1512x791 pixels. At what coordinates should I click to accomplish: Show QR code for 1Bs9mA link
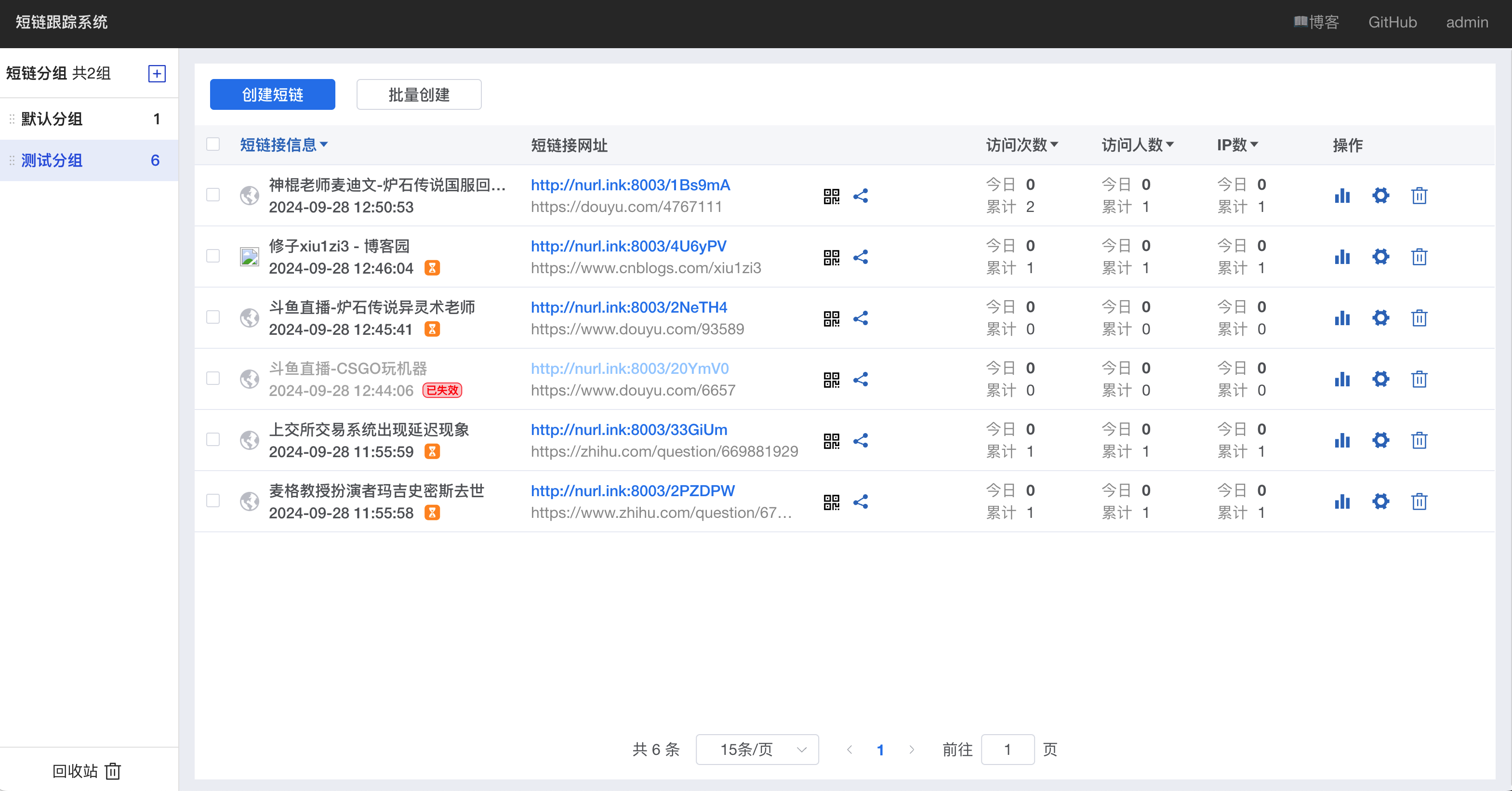[x=831, y=196]
